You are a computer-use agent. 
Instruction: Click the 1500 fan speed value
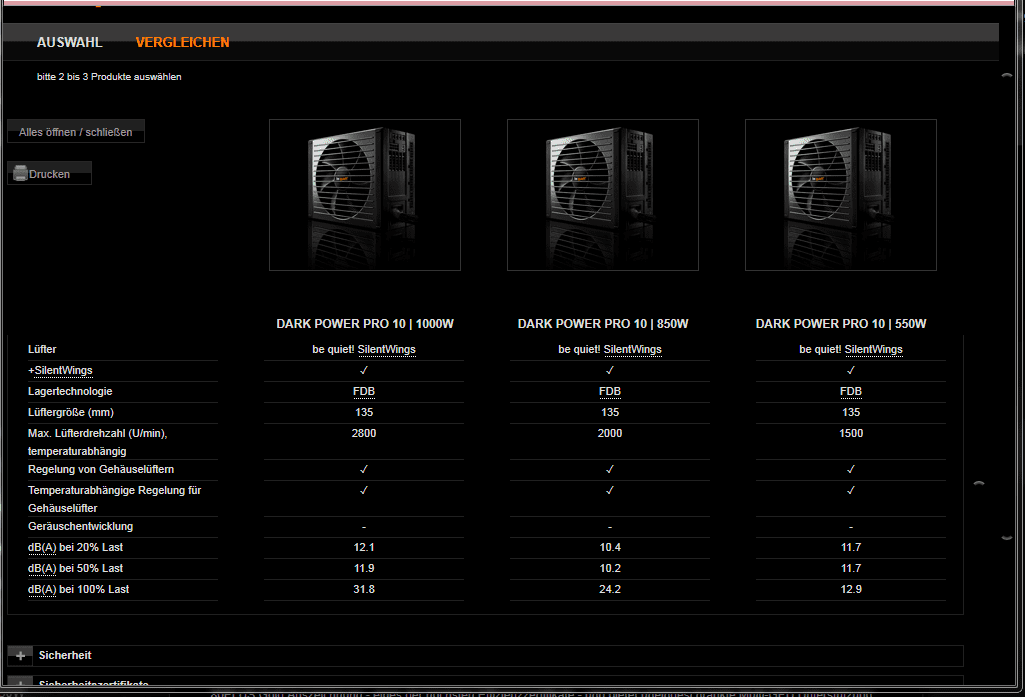(x=851, y=433)
